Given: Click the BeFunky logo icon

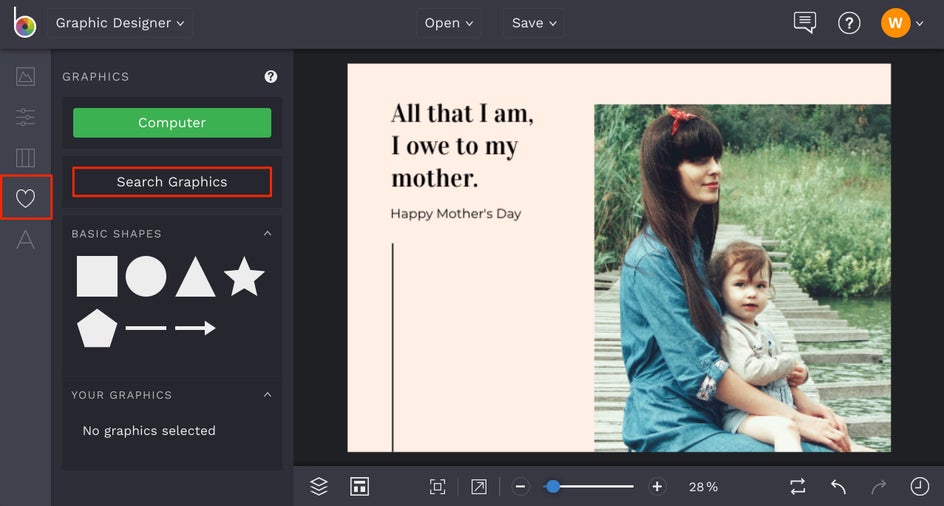Looking at the screenshot, I should tap(25, 23).
